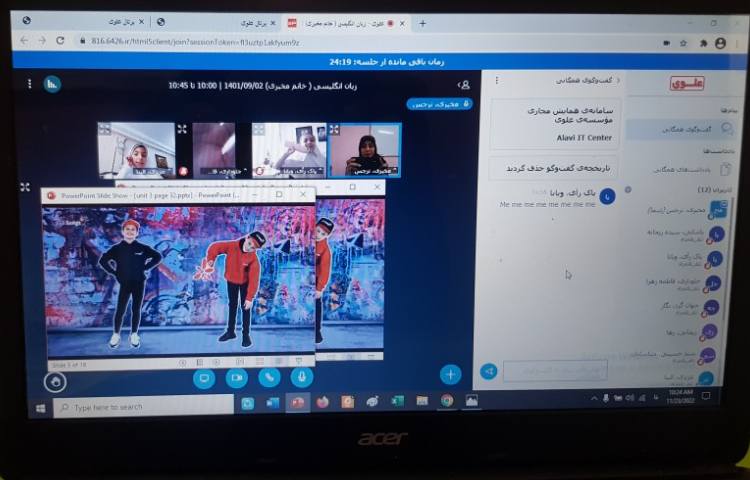Click the remaining time 24:19 banner
Image resolution: width=750 pixels, height=480 pixels.
(386, 62)
